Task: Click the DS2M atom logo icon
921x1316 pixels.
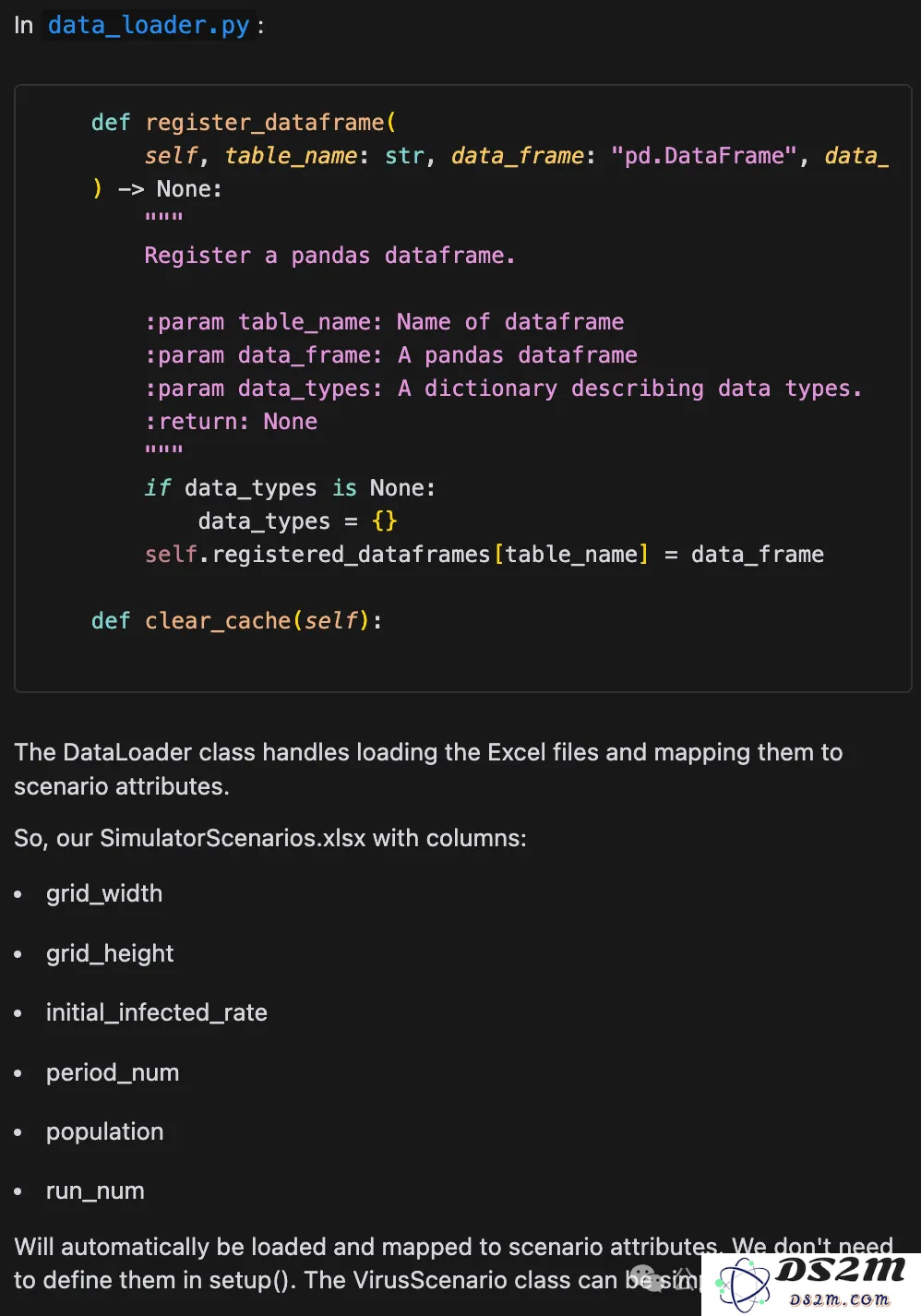Action: point(744,1284)
